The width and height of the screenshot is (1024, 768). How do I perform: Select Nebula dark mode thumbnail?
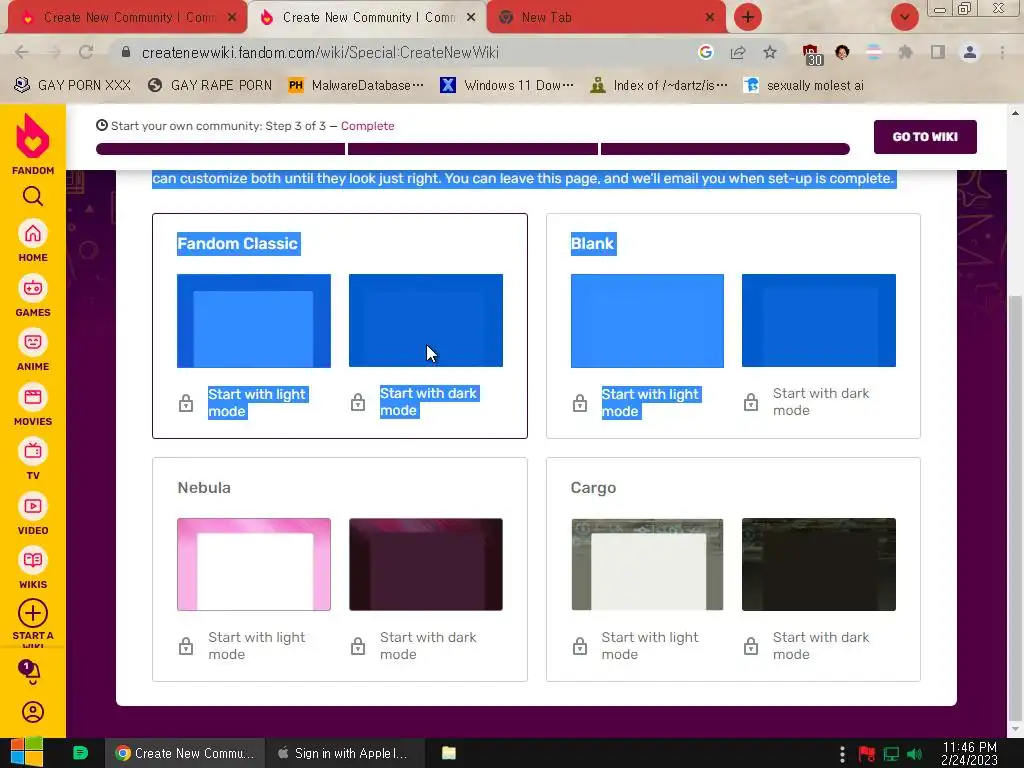(x=426, y=564)
